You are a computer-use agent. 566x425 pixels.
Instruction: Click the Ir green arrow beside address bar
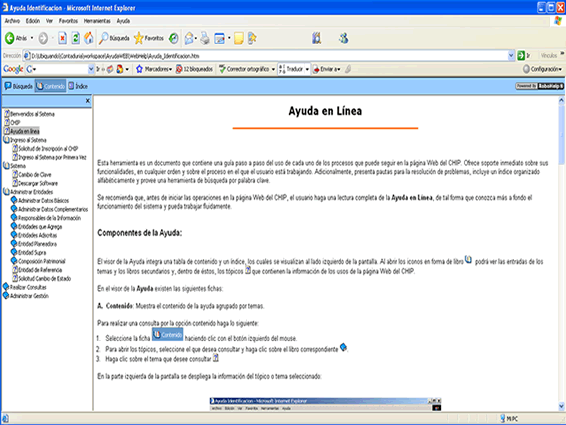524,56
